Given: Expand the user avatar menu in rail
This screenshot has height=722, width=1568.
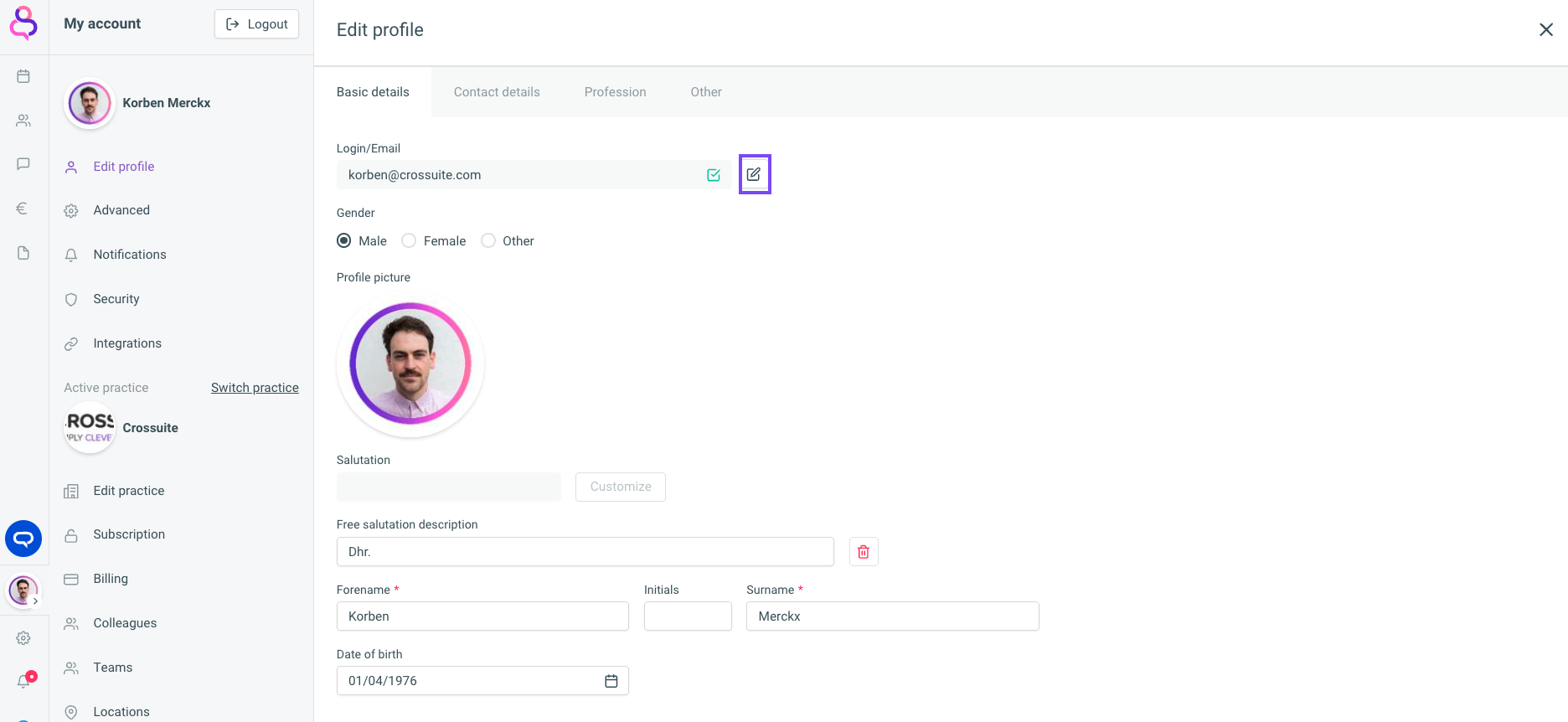Looking at the screenshot, I should click(x=23, y=591).
